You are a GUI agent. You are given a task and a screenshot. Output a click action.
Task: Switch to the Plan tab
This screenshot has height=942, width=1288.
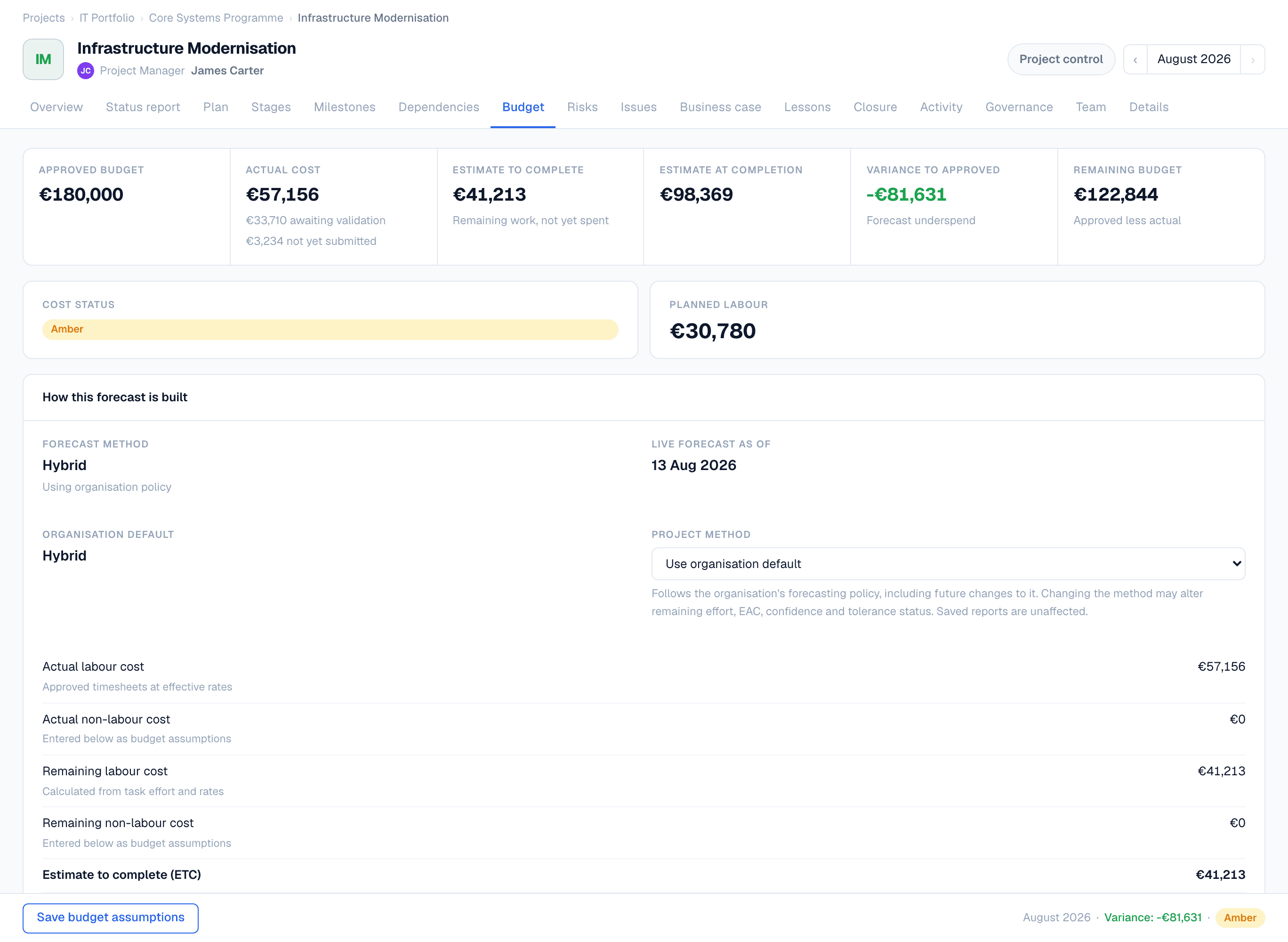click(216, 107)
